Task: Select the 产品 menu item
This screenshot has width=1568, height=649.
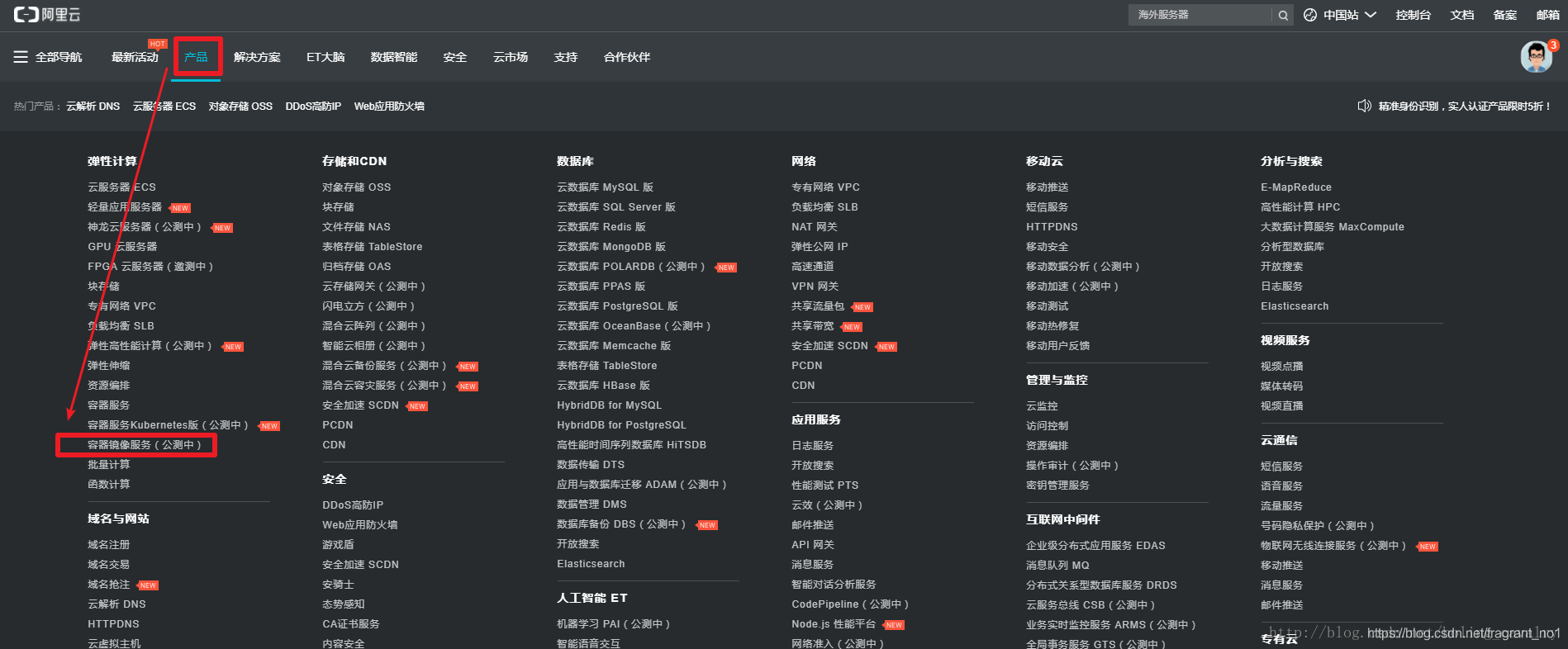Action: [x=197, y=57]
